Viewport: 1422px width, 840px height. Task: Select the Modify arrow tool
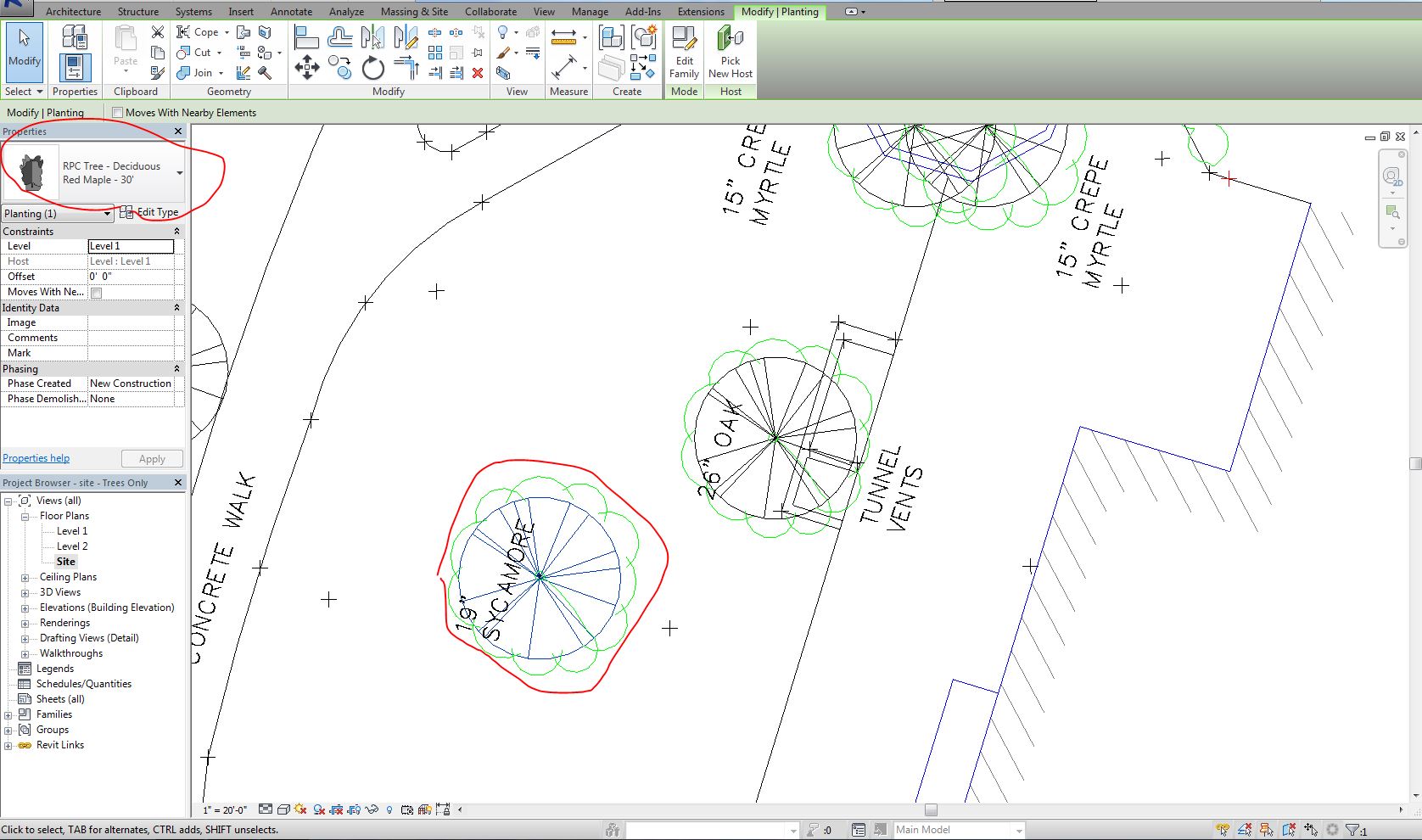(24, 49)
